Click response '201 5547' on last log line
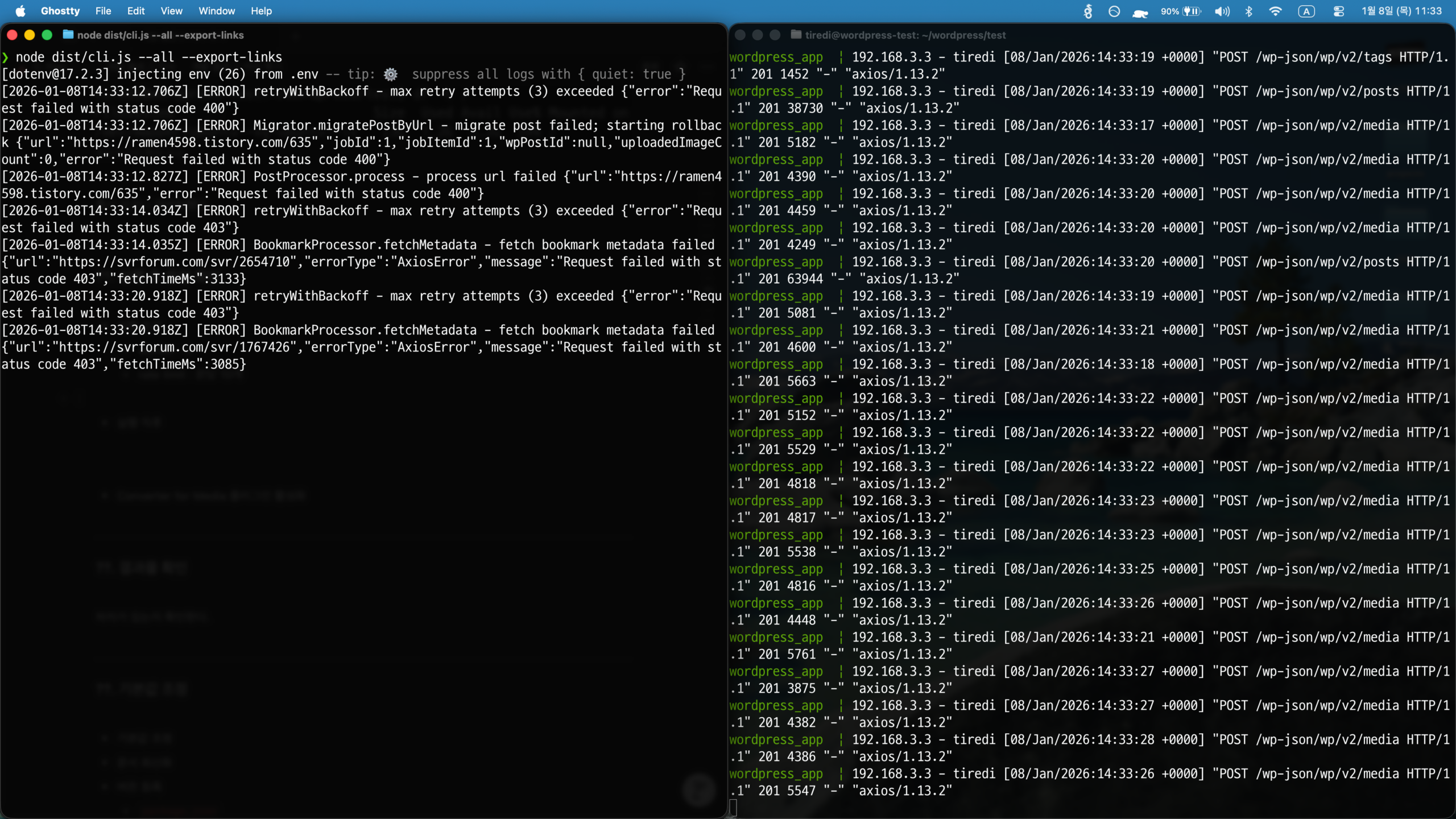This screenshot has width=1456, height=819. [787, 791]
